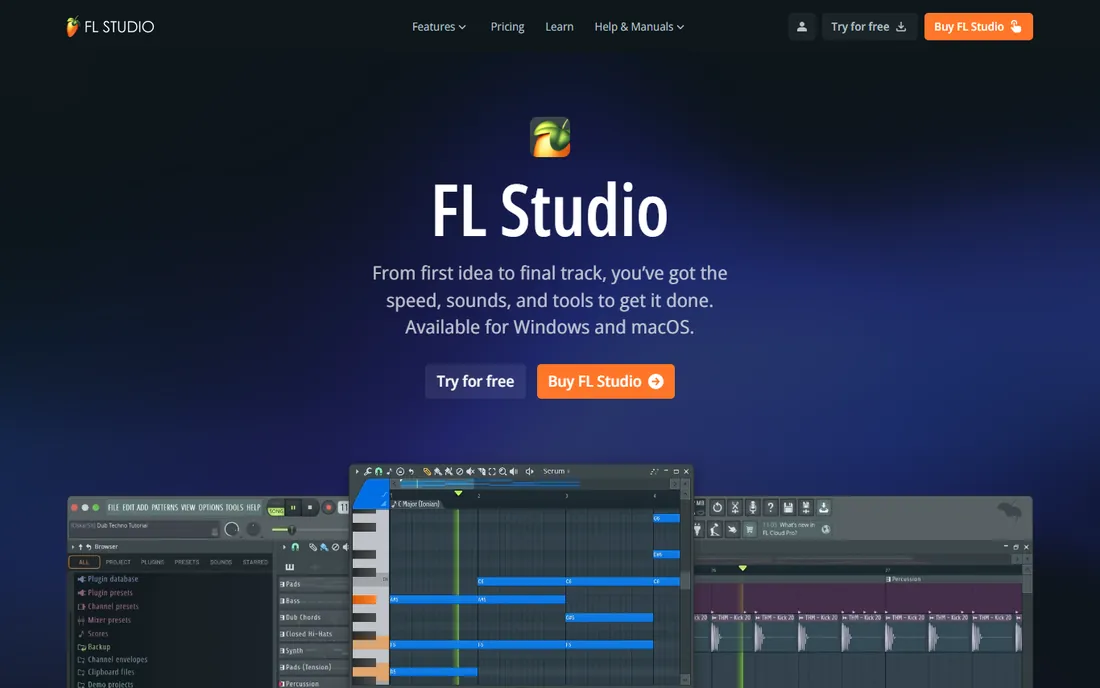Click the Percussion track label in playlist
1100x688 pixels.
coord(903,579)
